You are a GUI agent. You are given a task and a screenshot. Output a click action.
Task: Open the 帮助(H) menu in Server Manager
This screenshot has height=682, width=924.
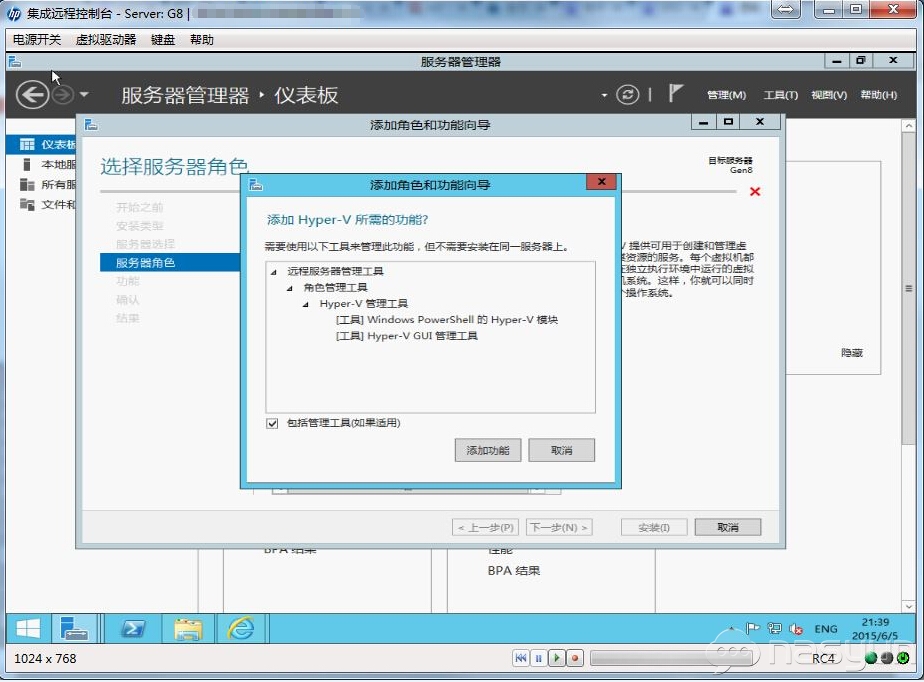click(x=879, y=95)
